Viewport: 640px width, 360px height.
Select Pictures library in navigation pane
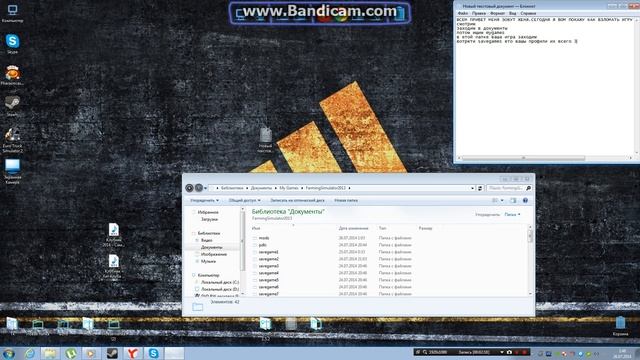click(214, 254)
